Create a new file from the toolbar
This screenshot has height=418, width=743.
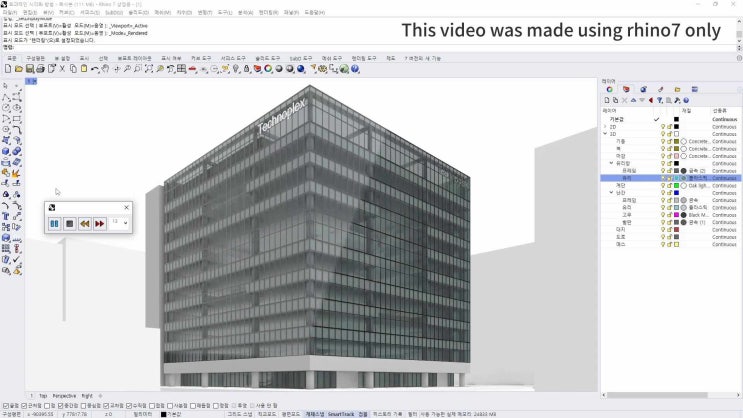[8, 69]
